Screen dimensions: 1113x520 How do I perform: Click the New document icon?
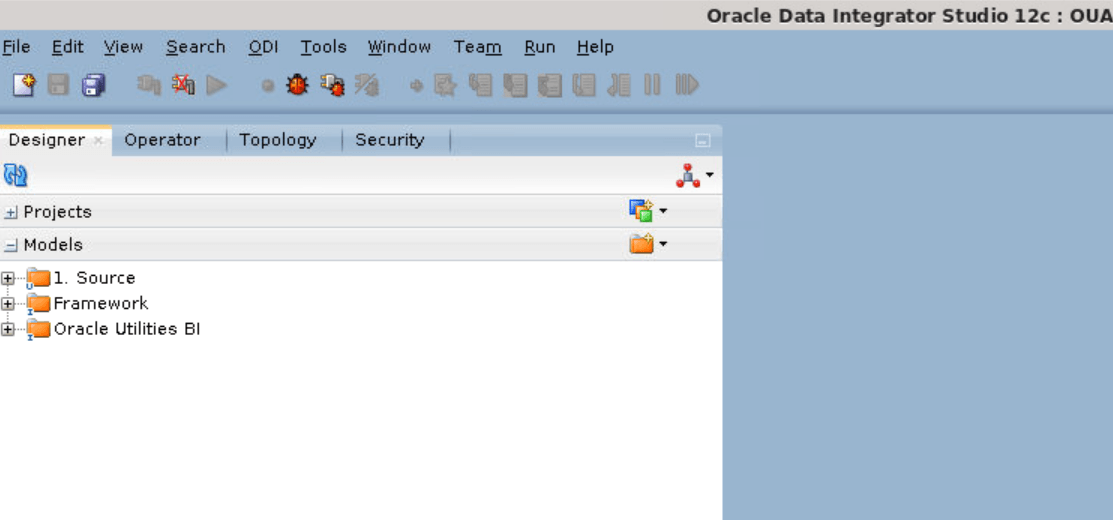click(x=23, y=86)
